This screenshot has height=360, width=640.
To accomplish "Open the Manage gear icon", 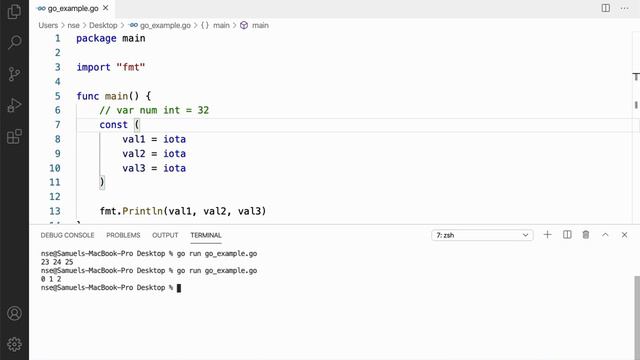I will [x=14, y=344].
